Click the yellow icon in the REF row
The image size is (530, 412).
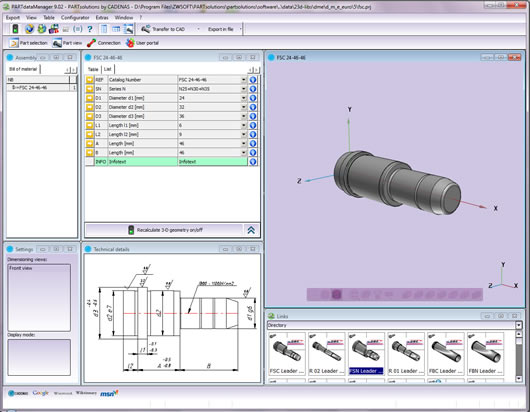pos(90,80)
